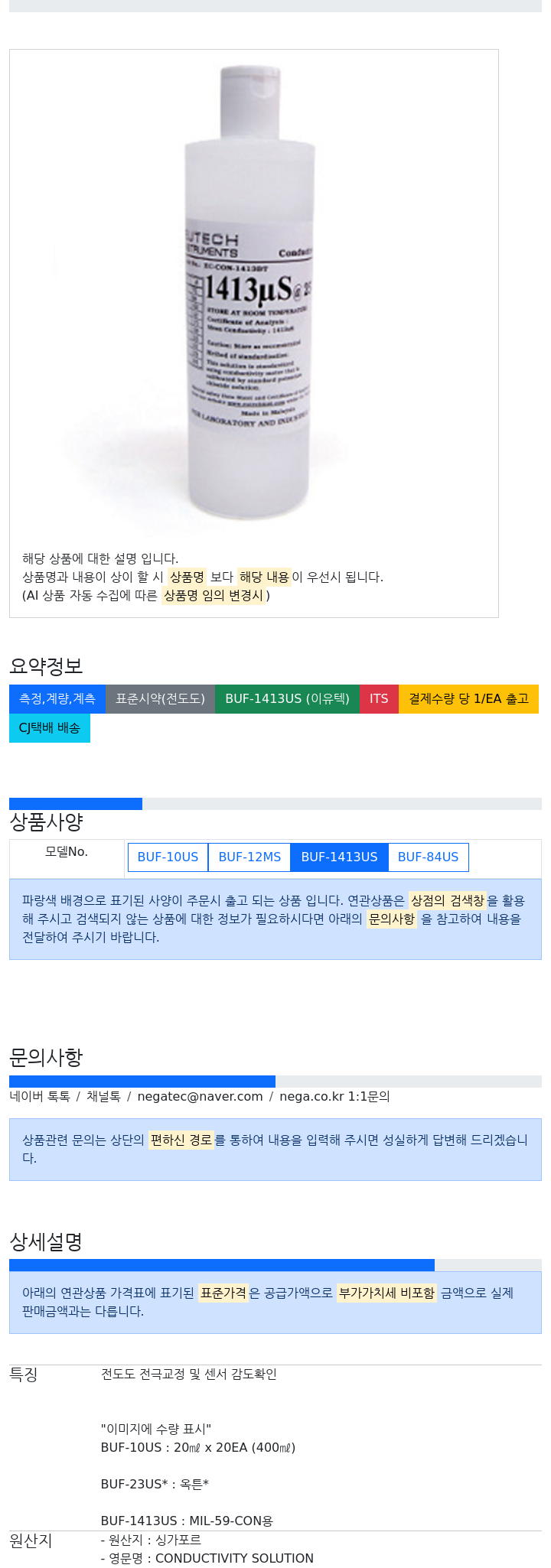
Task: Select the red ITS tag
Action: pyautogui.click(x=379, y=698)
